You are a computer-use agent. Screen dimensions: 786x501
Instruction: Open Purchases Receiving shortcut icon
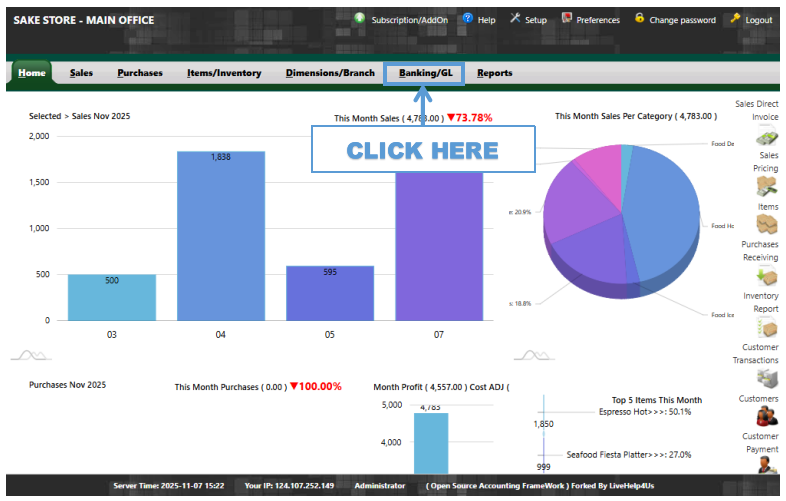766,276
